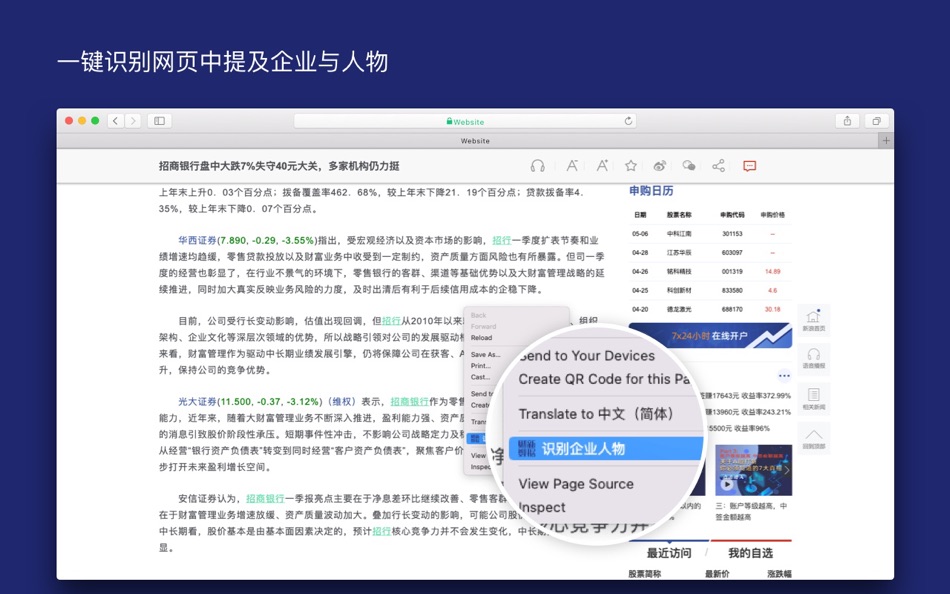Viewport: 950px width, 594px height.
Task: Open the 华西证券 stock link
Action: click(198, 241)
